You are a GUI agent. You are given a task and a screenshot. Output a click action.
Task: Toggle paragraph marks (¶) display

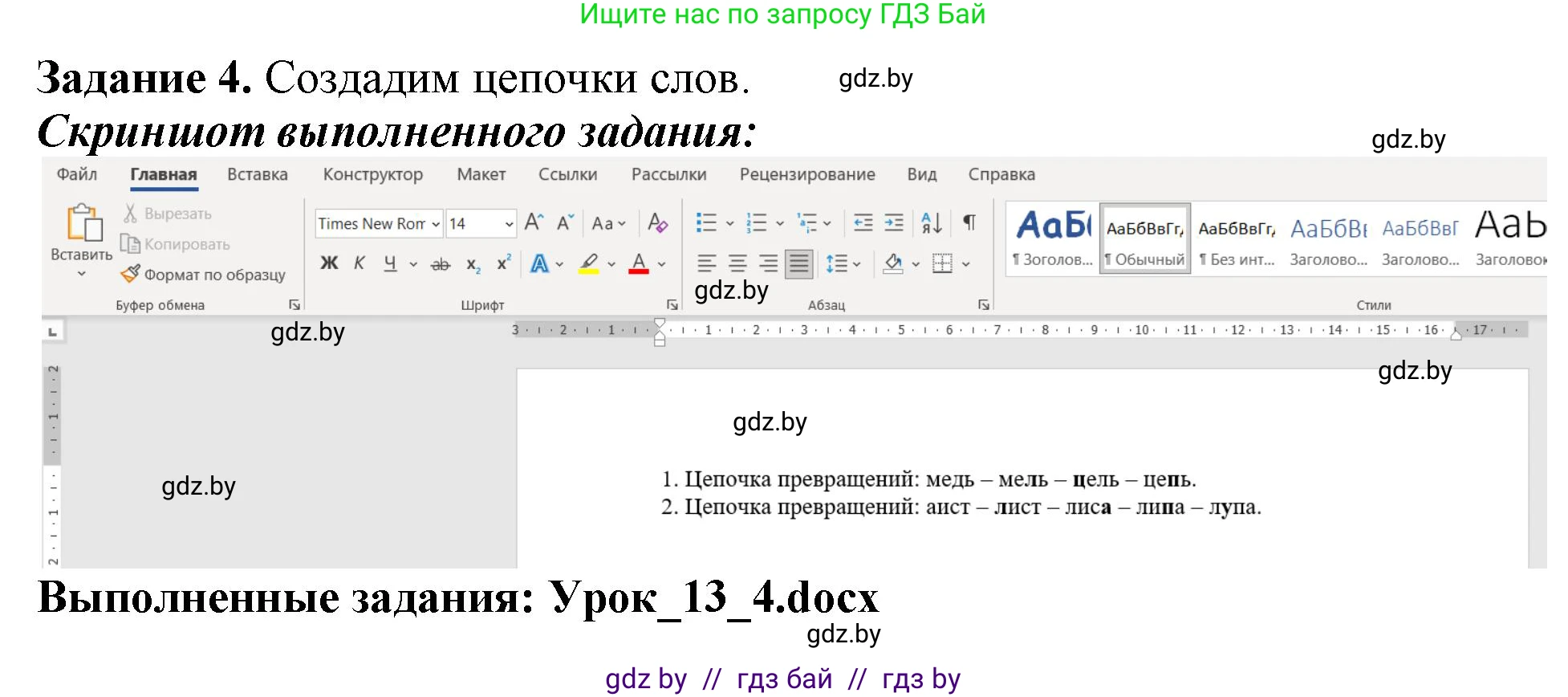pyautogui.click(x=969, y=222)
